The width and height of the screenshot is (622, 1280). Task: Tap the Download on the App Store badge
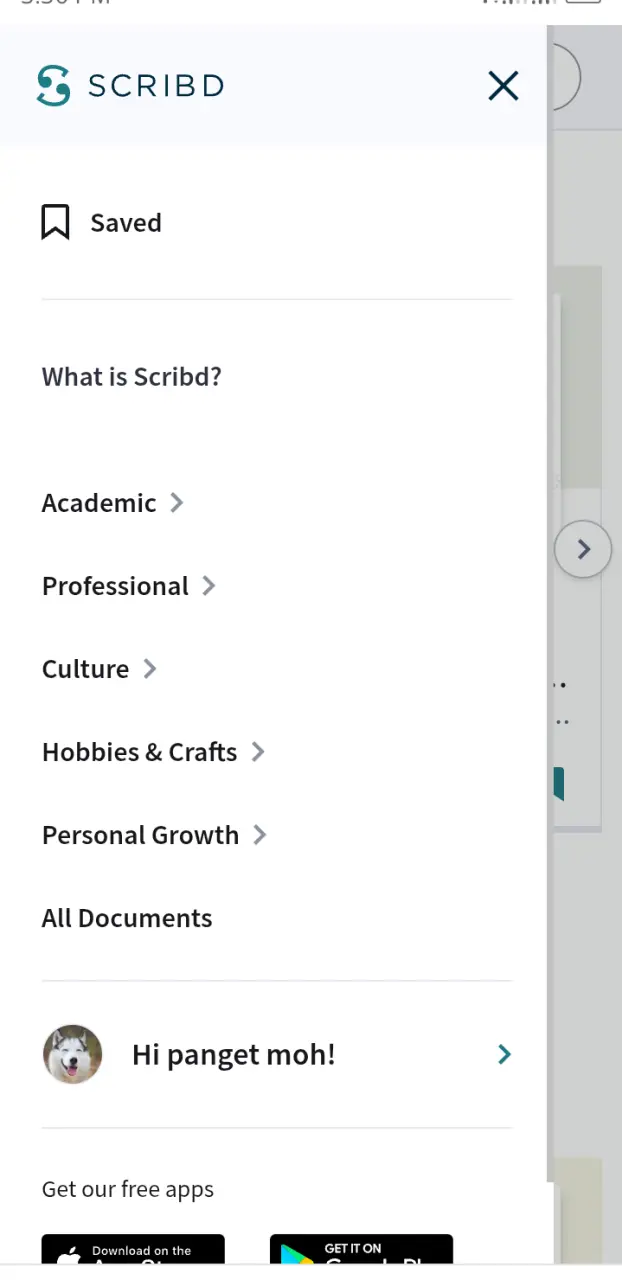point(133,1250)
